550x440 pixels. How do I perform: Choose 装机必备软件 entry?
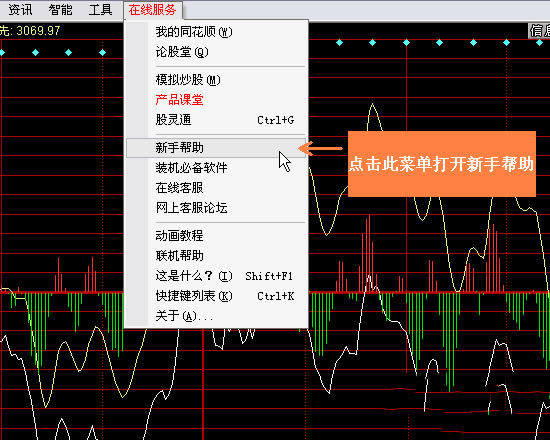[216, 168]
